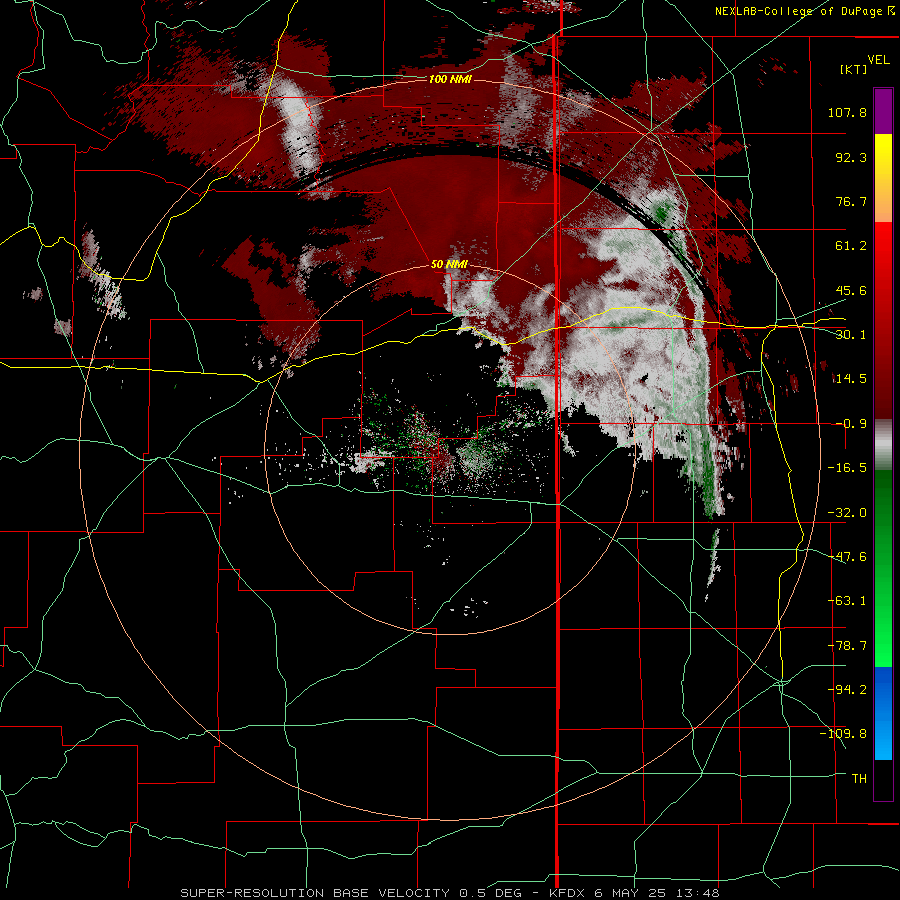Screen dimensions: 900x900
Task: Click the -47.6 legend value
Action: click(847, 557)
